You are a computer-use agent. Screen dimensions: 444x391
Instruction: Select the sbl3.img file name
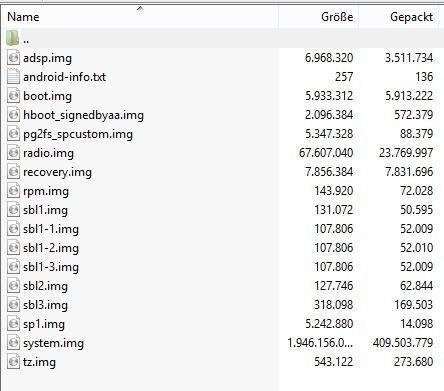45,305
